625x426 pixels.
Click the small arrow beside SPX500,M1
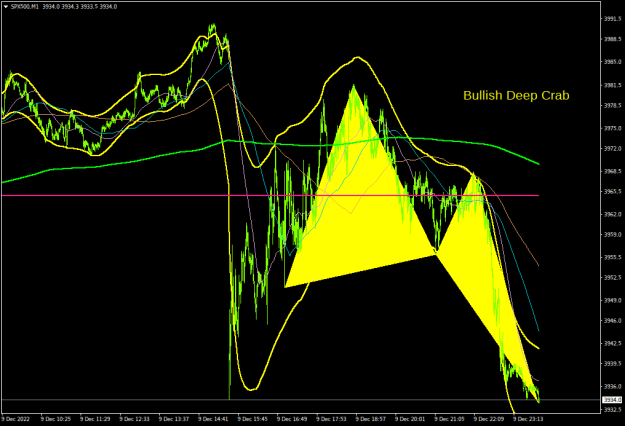[6, 7]
